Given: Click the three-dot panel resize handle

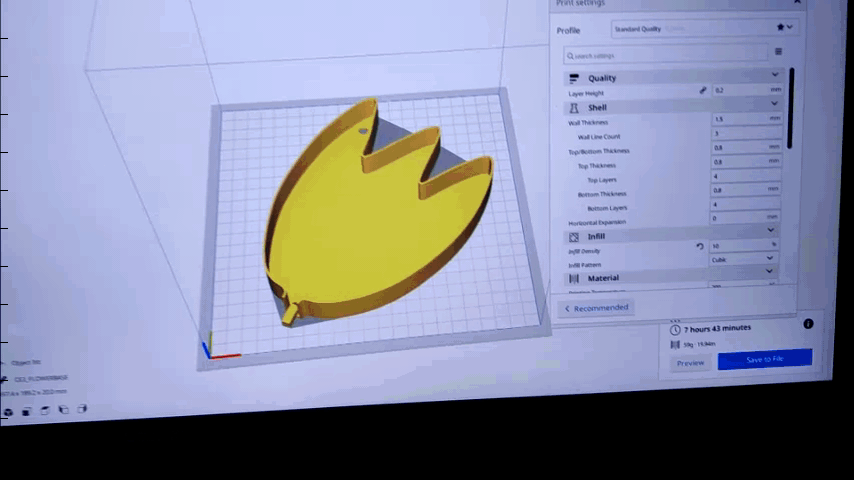Looking at the screenshot, I should 675,321.
